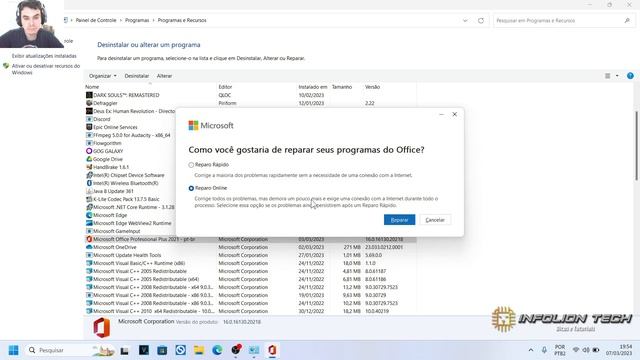The width and height of the screenshot is (640, 360).
Task: Select Java 8 Update 361 entry
Action: coord(113,191)
